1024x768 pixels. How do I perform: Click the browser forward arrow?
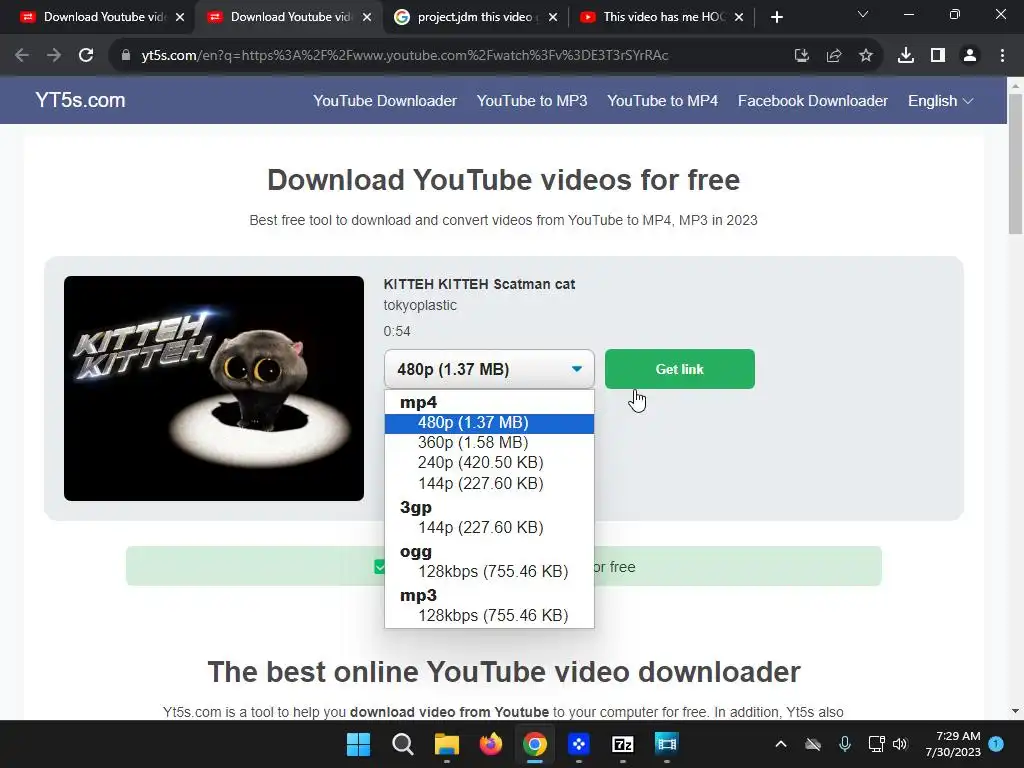(x=54, y=56)
